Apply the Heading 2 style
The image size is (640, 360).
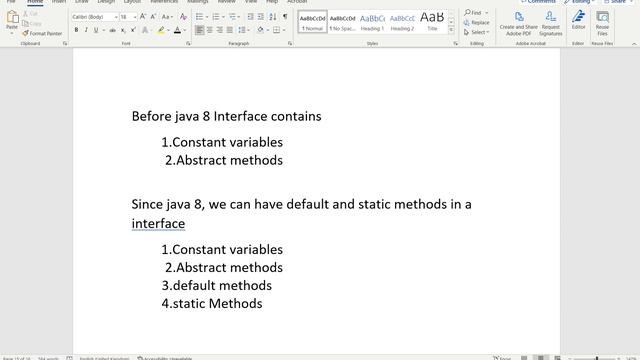pos(402,22)
